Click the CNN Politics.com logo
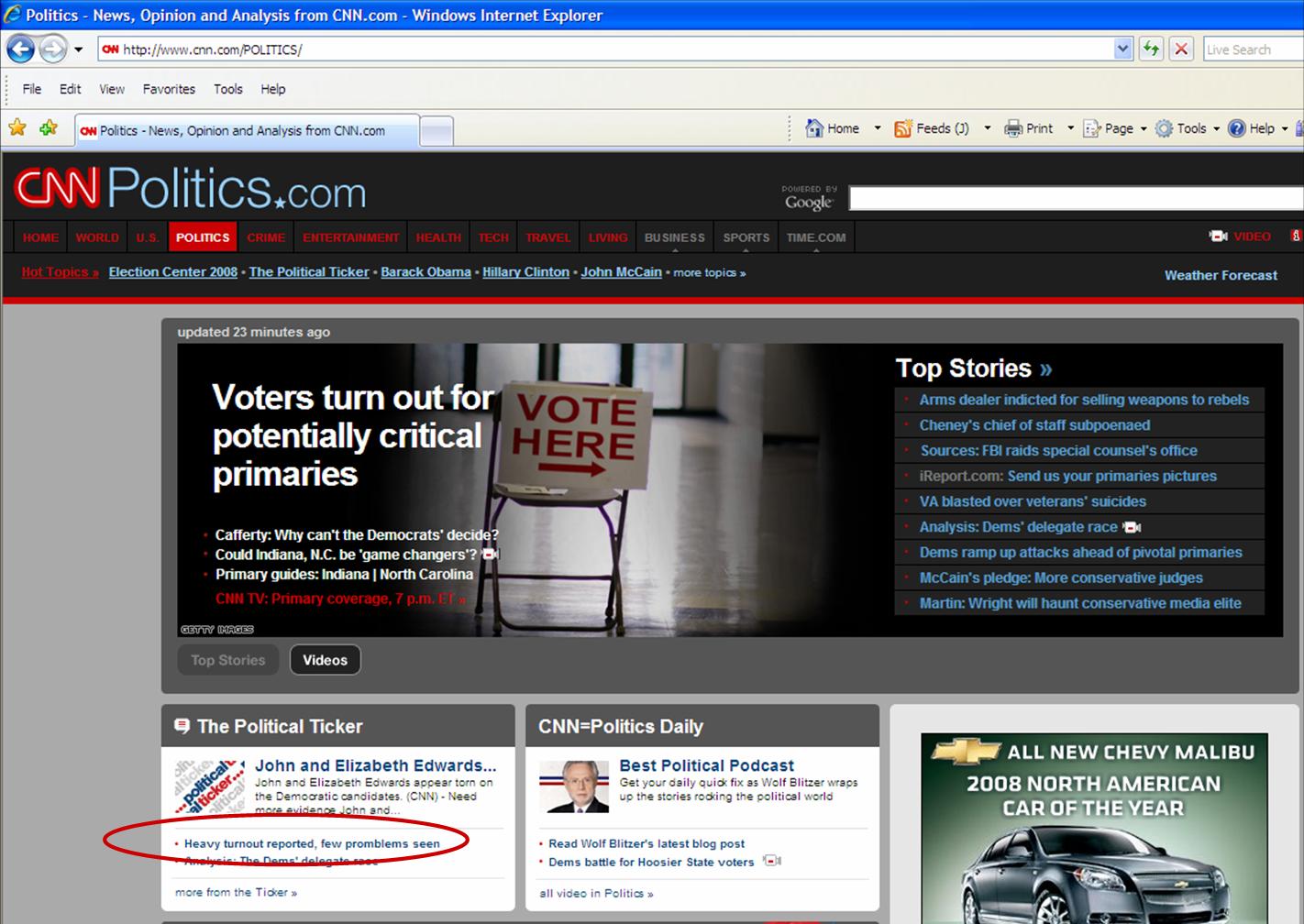 click(x=190, y=188)
